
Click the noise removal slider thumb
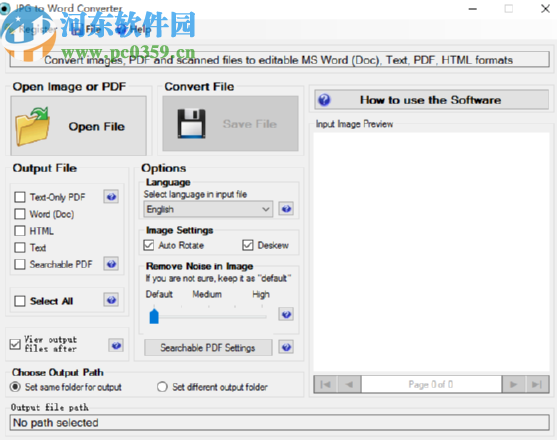(x=154, y=316)
